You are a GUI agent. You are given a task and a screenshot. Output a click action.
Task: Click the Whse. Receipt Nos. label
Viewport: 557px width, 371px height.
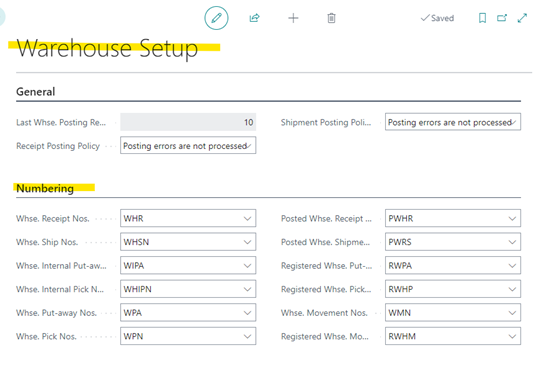(x=53, y=219)
